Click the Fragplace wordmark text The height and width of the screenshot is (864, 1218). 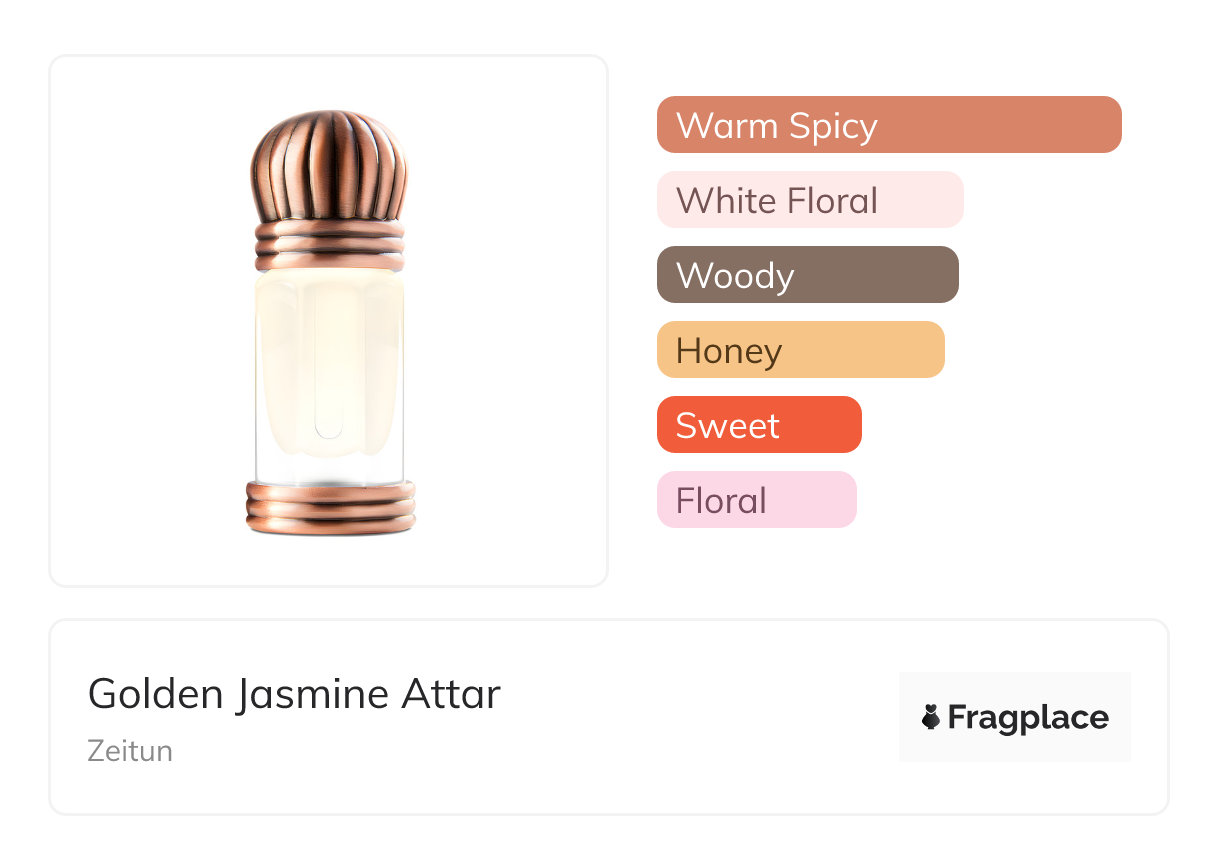pyautogui.click(x=1028, y=717)
